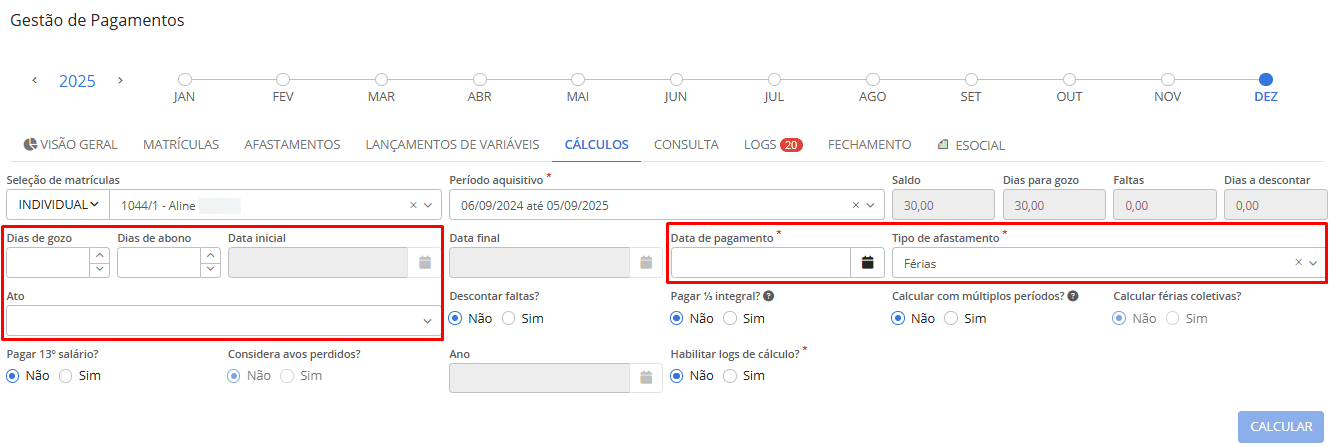Screen dimensions: 1332x447
Task: Select Não for Descontar faltas
Action: (456, 318)
